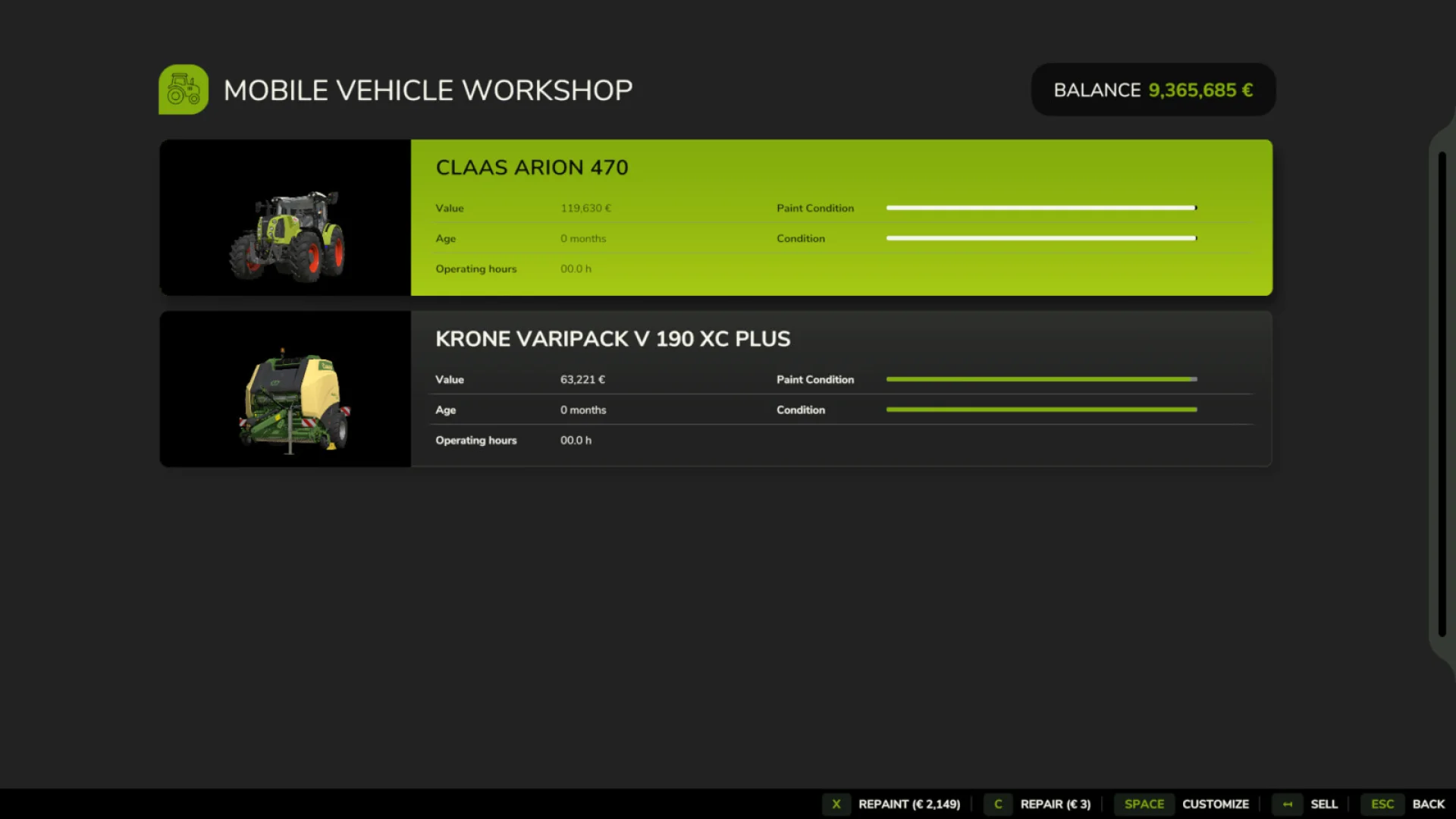Click the Mobile Vehicle Workshop title
Viewport: 1456px width, 819px height.
[428, 89]
